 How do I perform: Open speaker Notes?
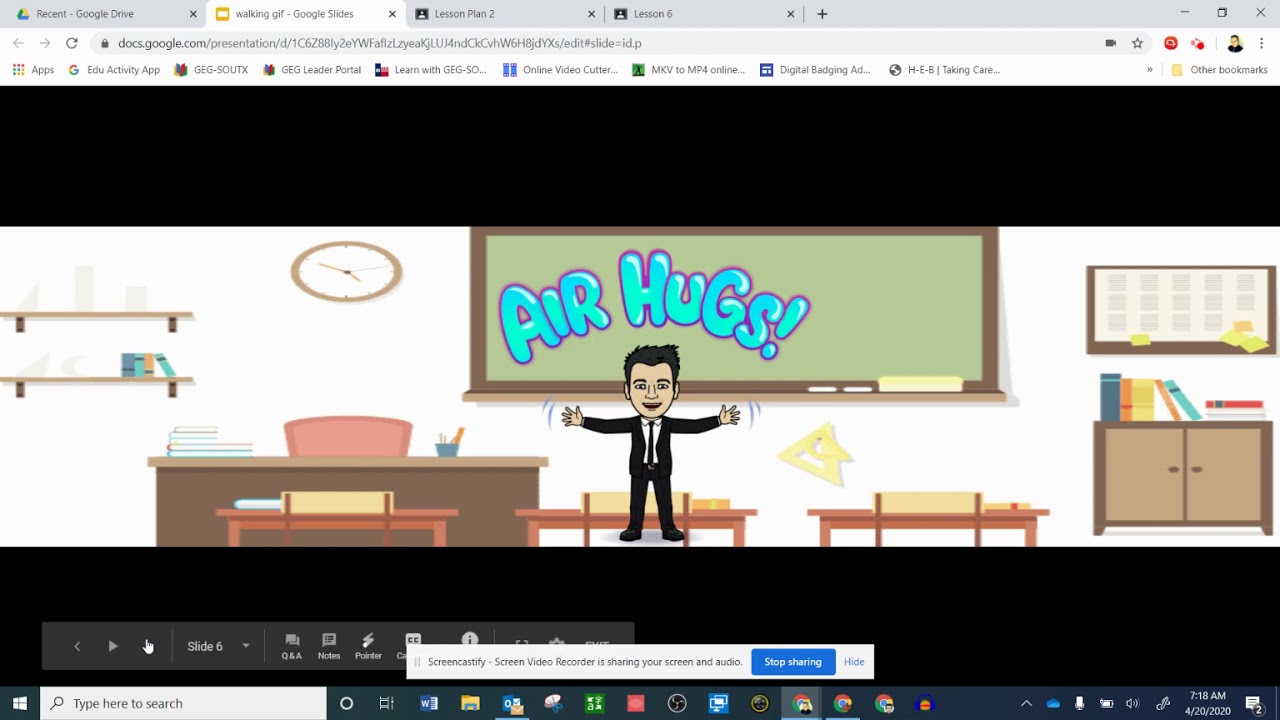click(329, 647)
